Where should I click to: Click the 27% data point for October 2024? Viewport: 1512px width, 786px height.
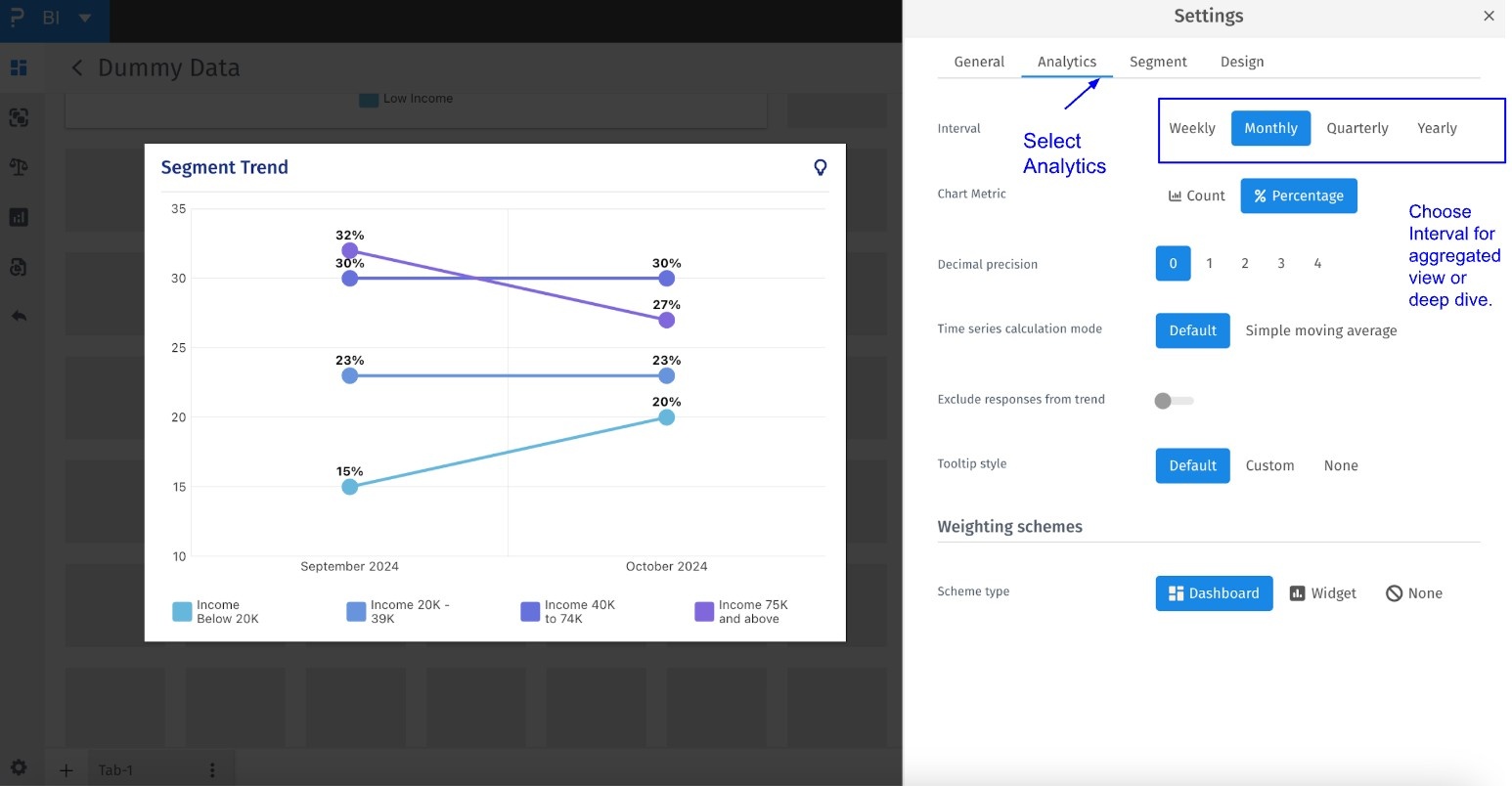667,321
